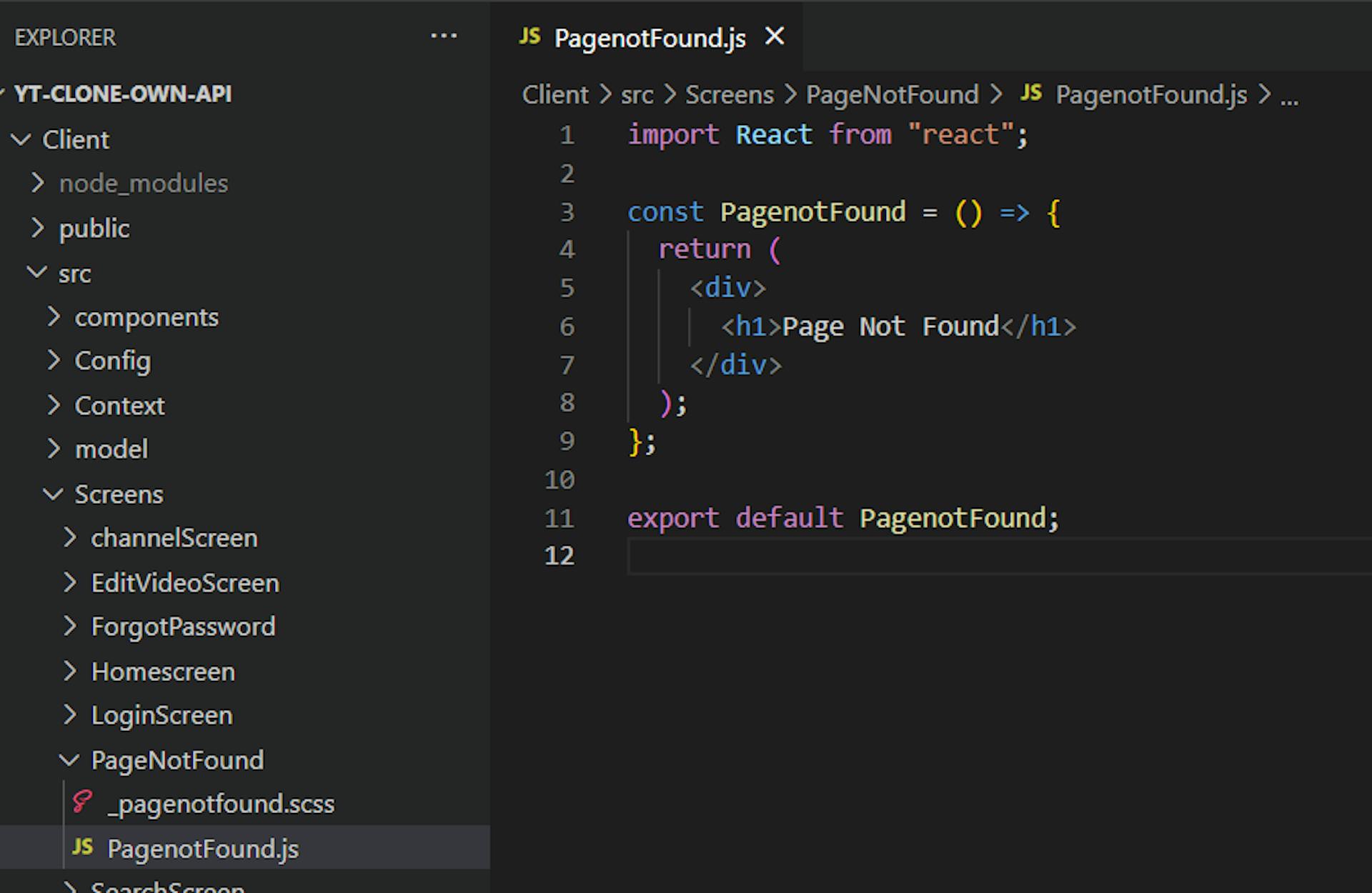Close the PagenotFound.js editor tab
The image size is (1372, 893).
[x=775, y=36]
